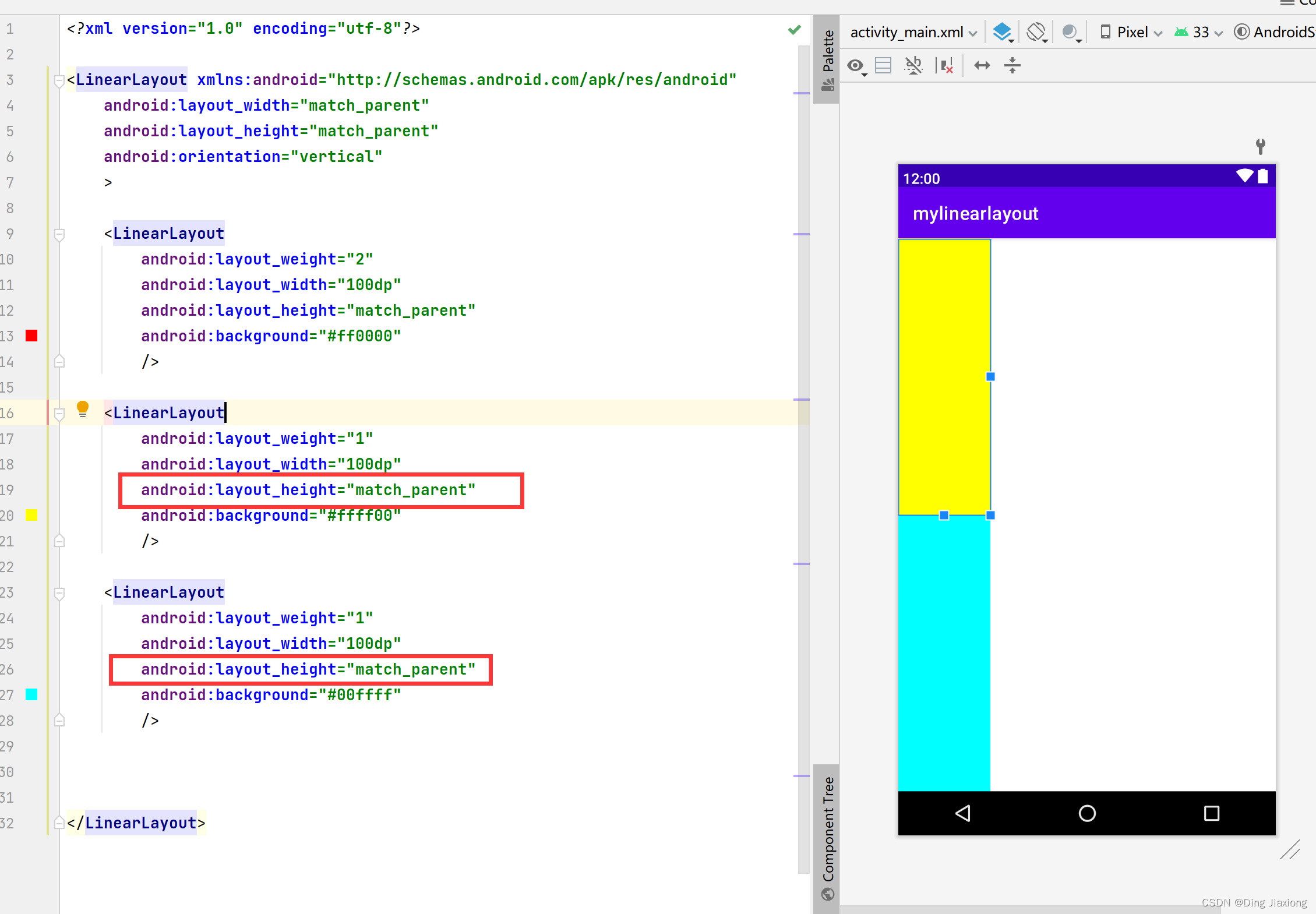Click the orientation="vertical" attribute line
The width and height of the screenshot is (1316, 914).
coord(243,157)
